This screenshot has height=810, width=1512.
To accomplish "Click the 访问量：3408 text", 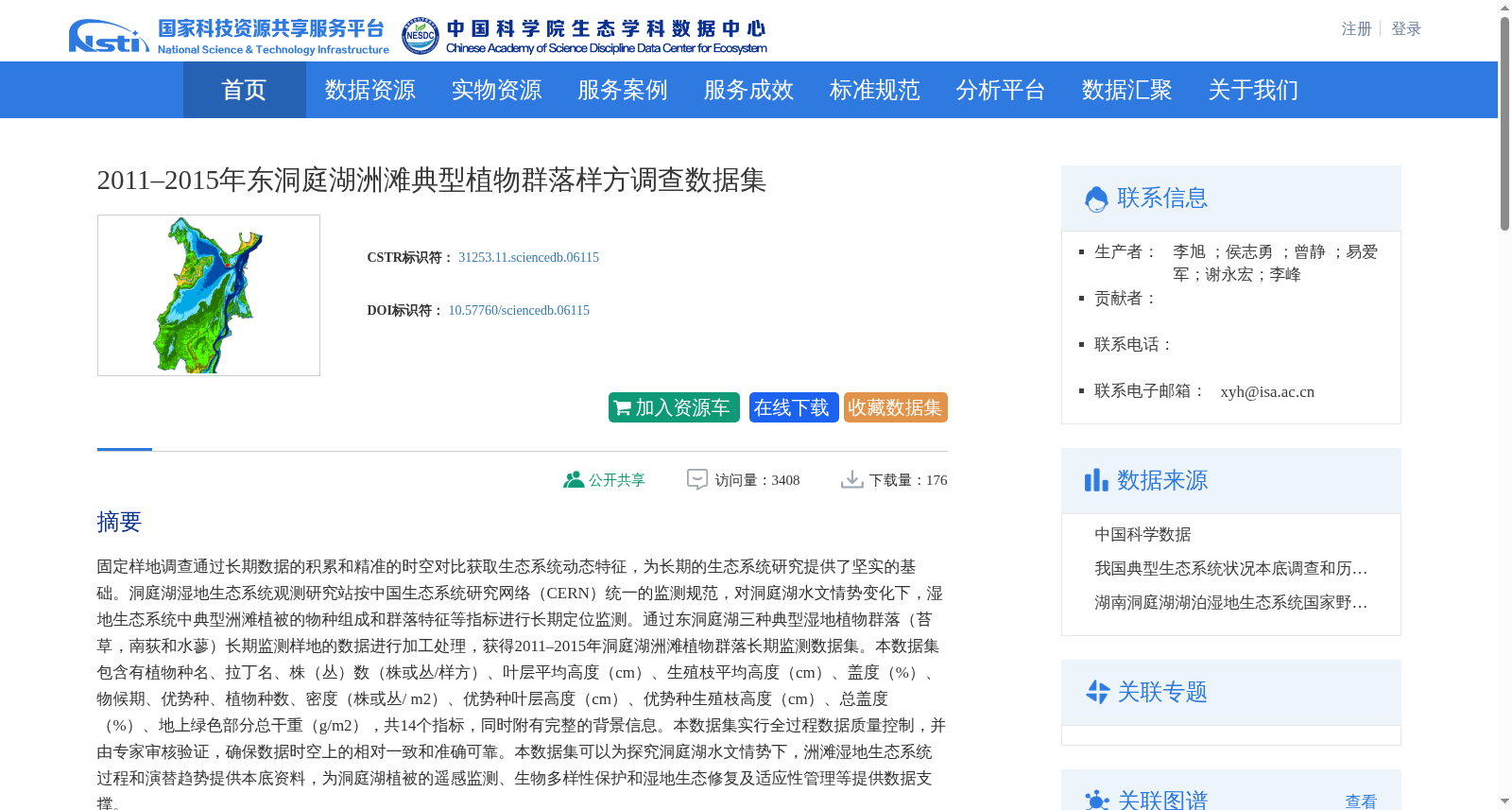I will 757,480.
